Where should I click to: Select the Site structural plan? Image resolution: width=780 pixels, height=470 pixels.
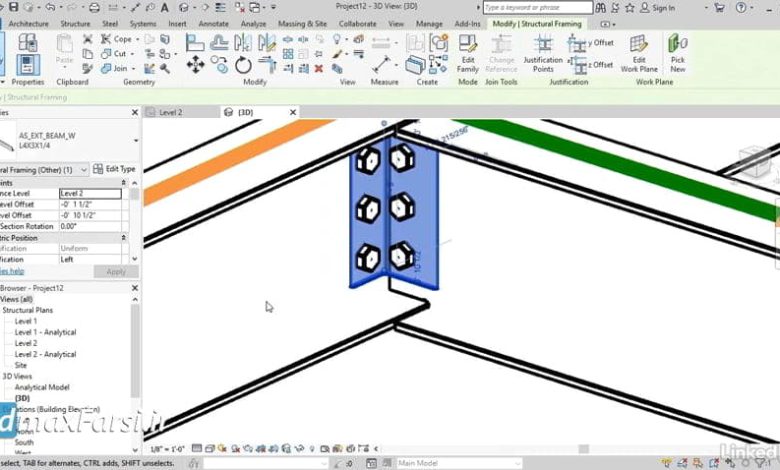click(20, 365)
